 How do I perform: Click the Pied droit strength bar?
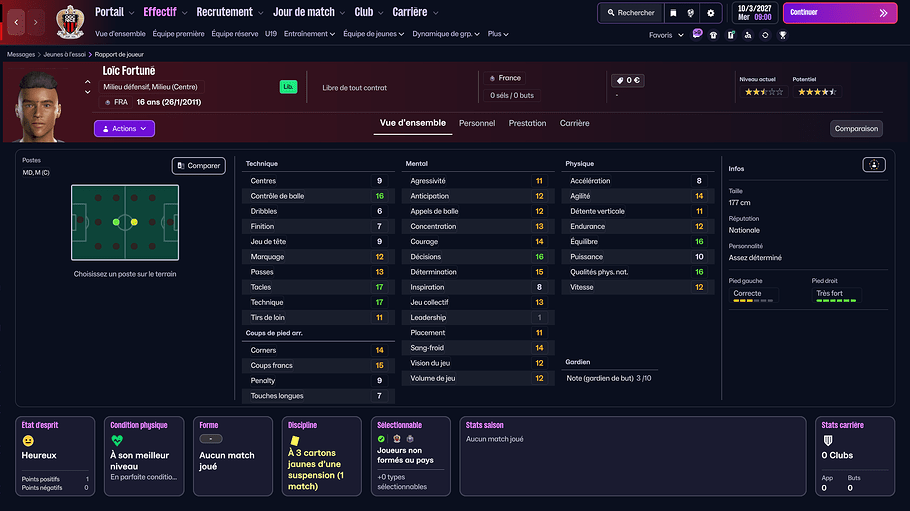pos(836,301)
